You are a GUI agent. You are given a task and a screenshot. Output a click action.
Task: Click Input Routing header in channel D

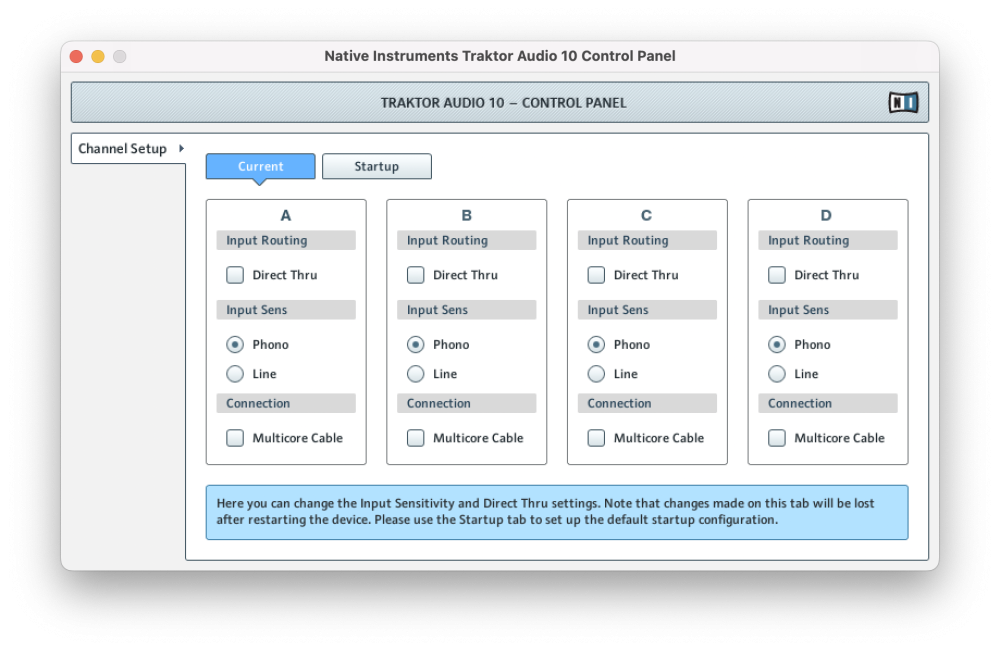828,240
